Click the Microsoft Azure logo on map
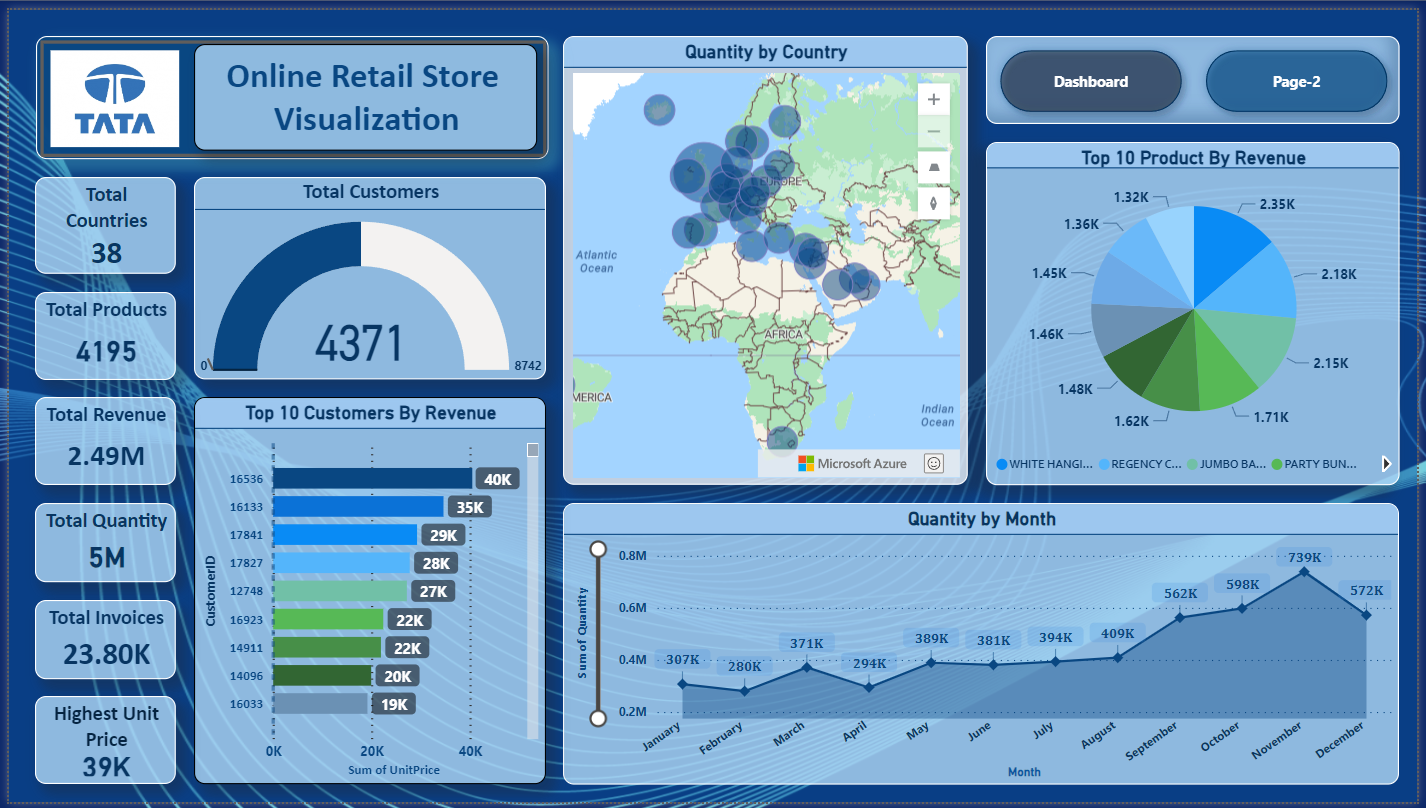Image resolution: width=1426 pixels, height=808 pixels. 852,463
